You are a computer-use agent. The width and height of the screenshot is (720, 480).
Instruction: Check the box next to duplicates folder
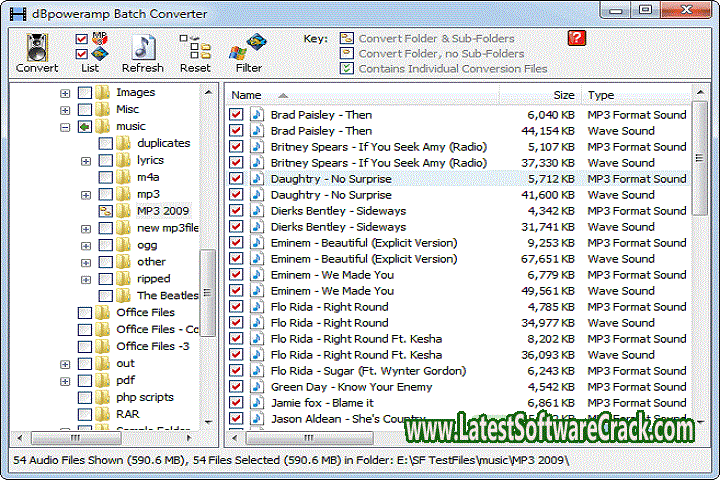click(106, 143)
